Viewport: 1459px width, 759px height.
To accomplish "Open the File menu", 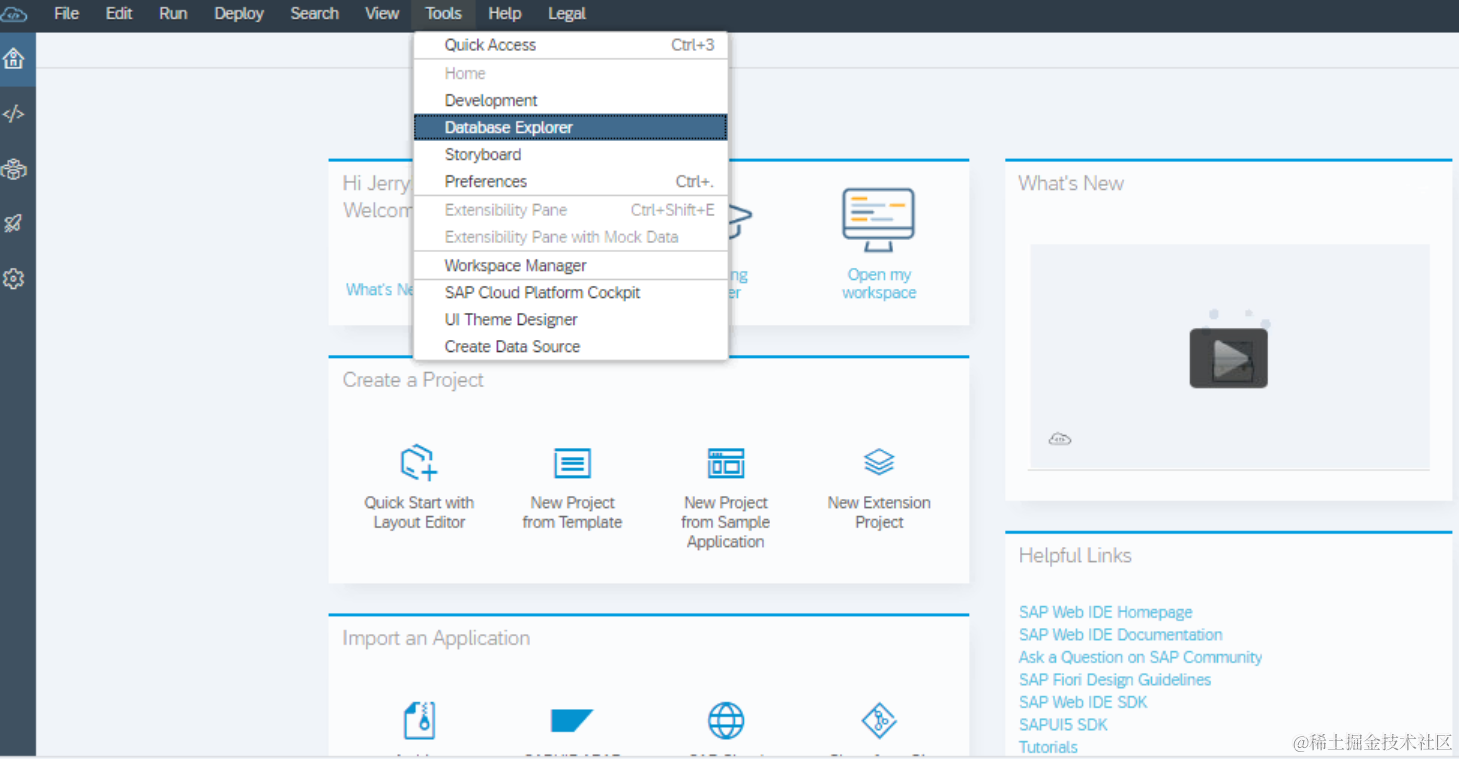I will point(67,14).
